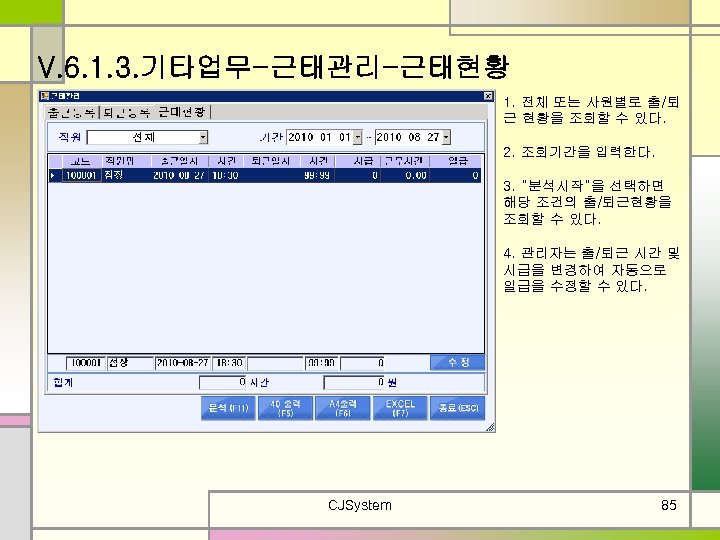Image resolution: width=720 pixels, height=540 pixels.
Task: Export with the EXCEL (F7) button
Action: tap(400, 408)
